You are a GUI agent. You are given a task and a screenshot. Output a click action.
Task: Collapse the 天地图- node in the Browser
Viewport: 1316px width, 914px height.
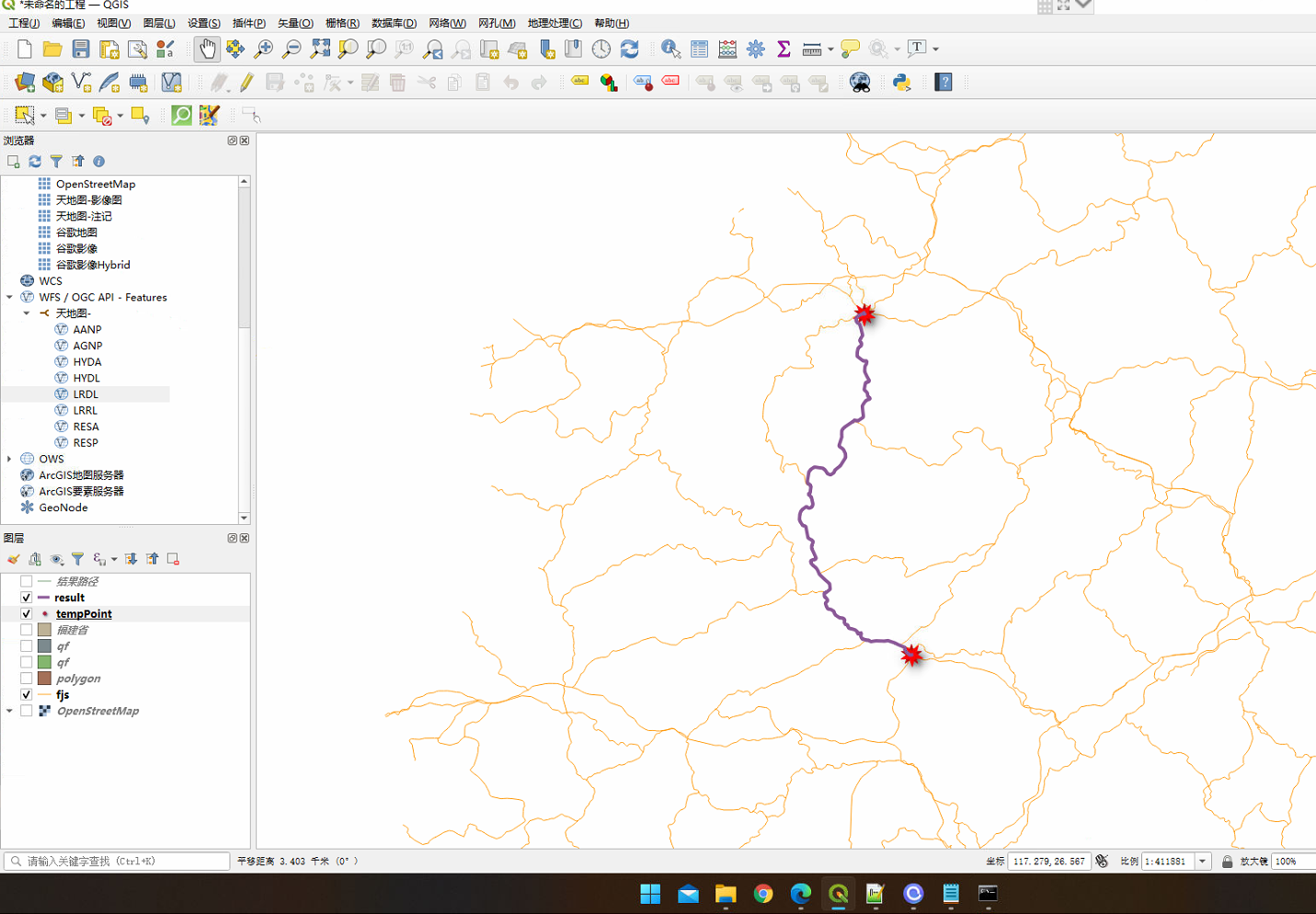(26, 313)
